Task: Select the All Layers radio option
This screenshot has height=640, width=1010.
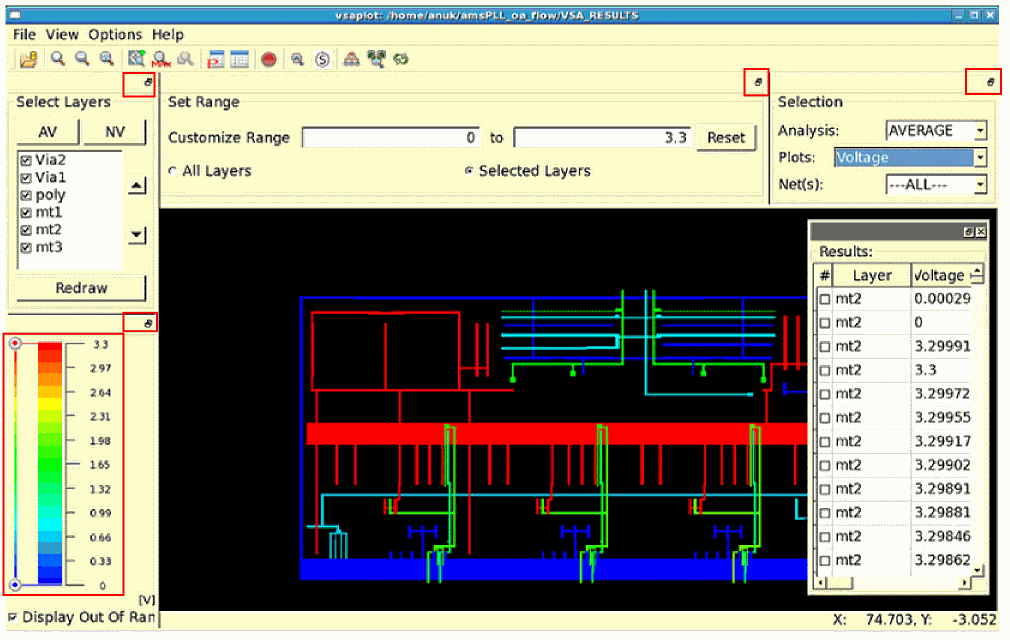Action: (x=173, y=171)
